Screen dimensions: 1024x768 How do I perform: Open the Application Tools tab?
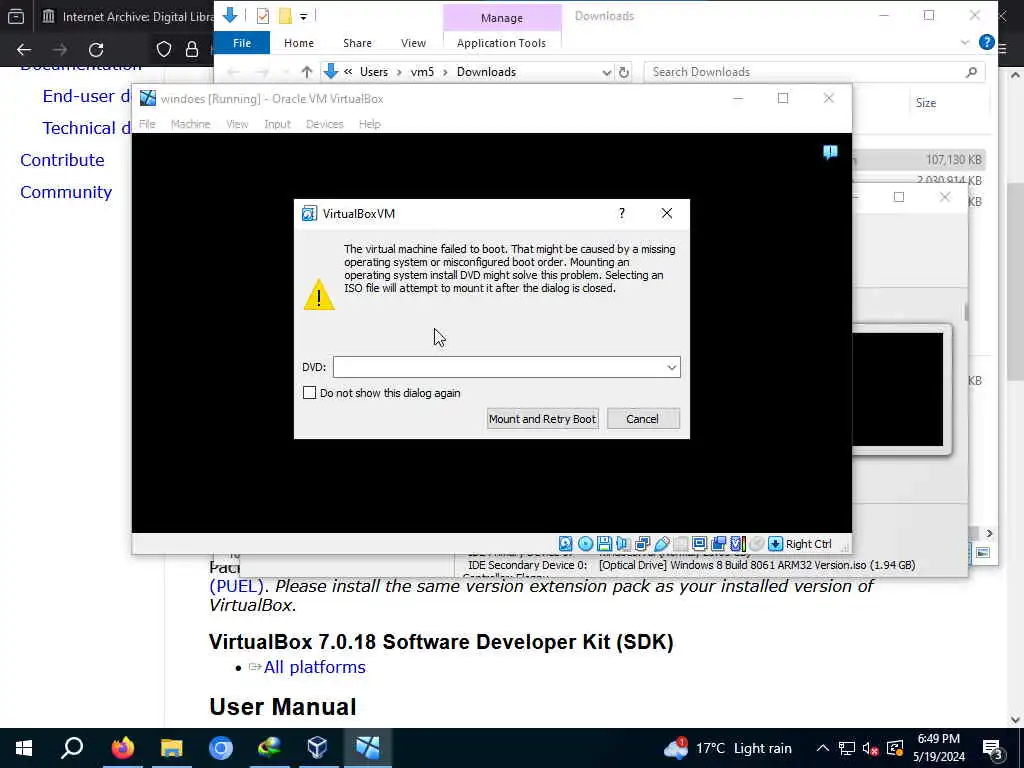502,43
